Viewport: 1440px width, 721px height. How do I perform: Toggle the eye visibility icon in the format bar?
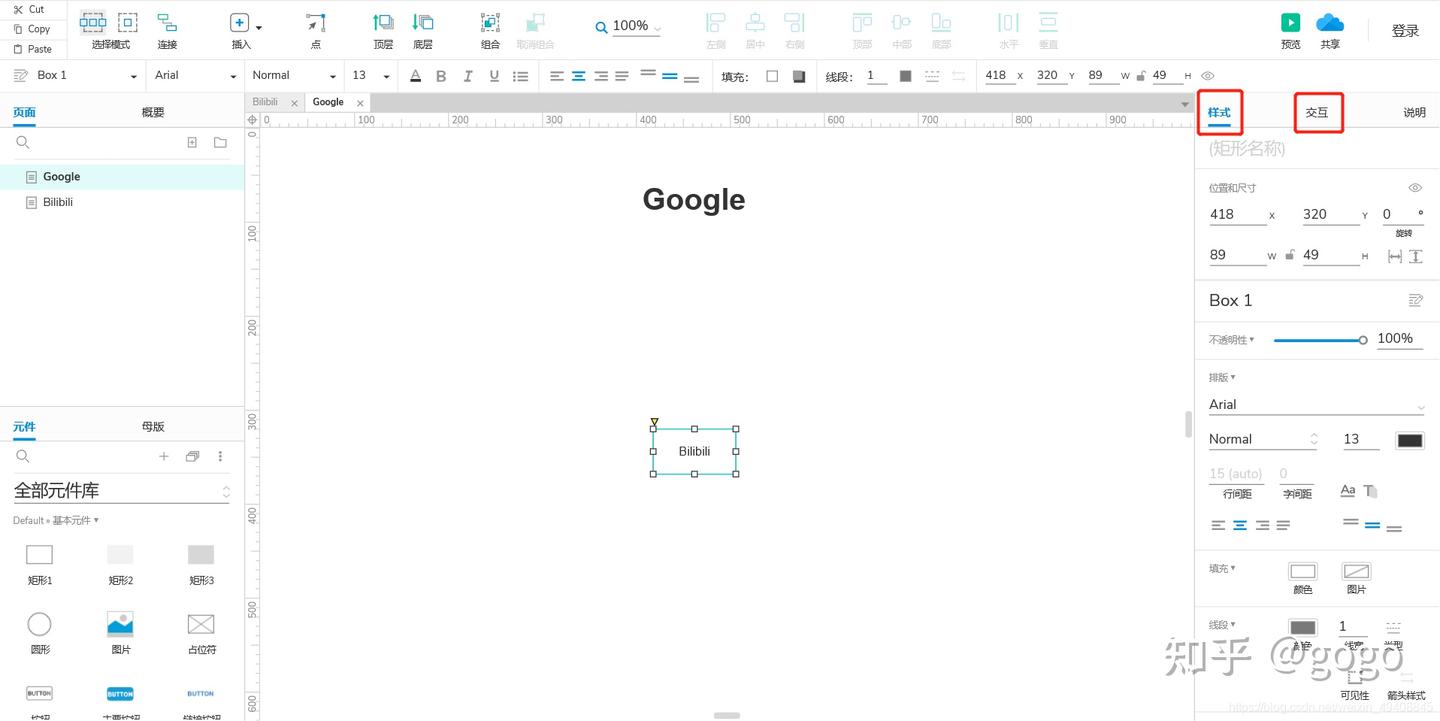(1208, 76)
